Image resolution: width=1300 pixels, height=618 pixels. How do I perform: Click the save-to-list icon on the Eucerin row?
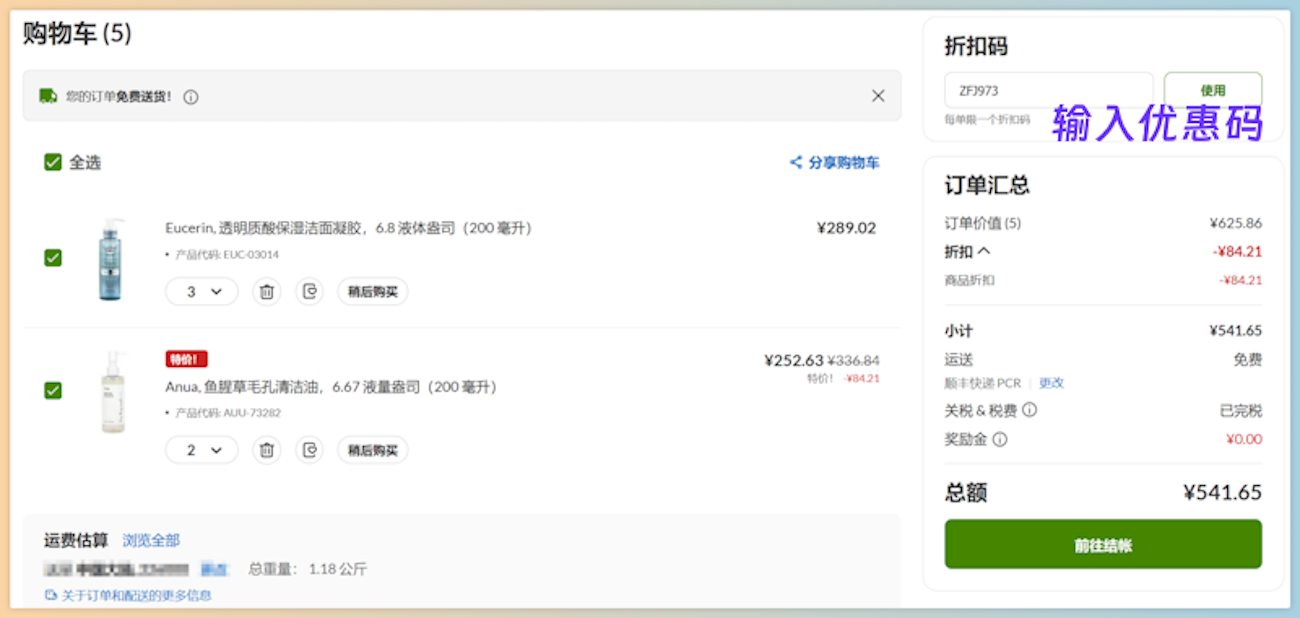pos(310,292)
